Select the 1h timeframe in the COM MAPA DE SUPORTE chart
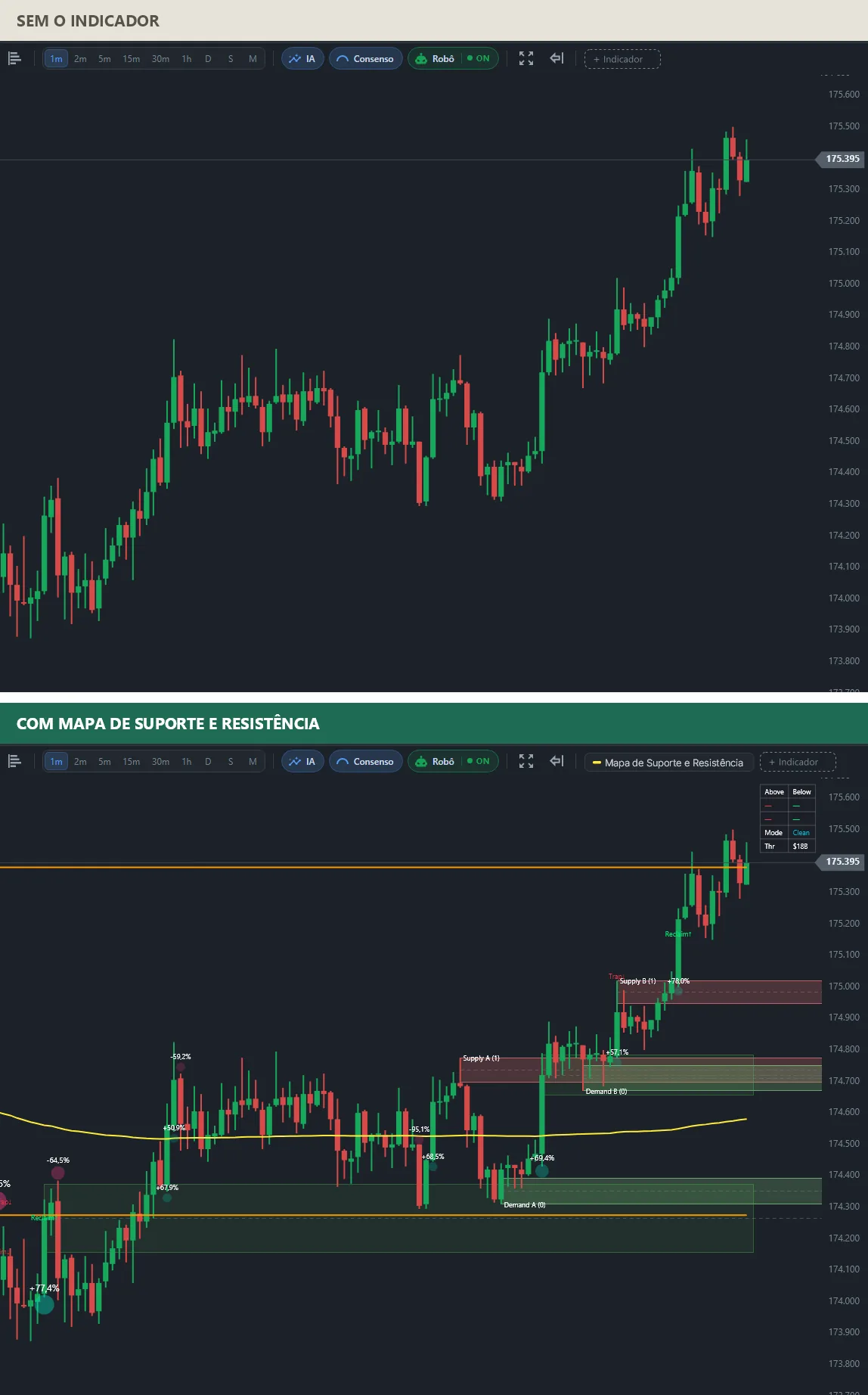Viewport: 868px width, 1395px height. pyautogui.click(x=187, y=762)
